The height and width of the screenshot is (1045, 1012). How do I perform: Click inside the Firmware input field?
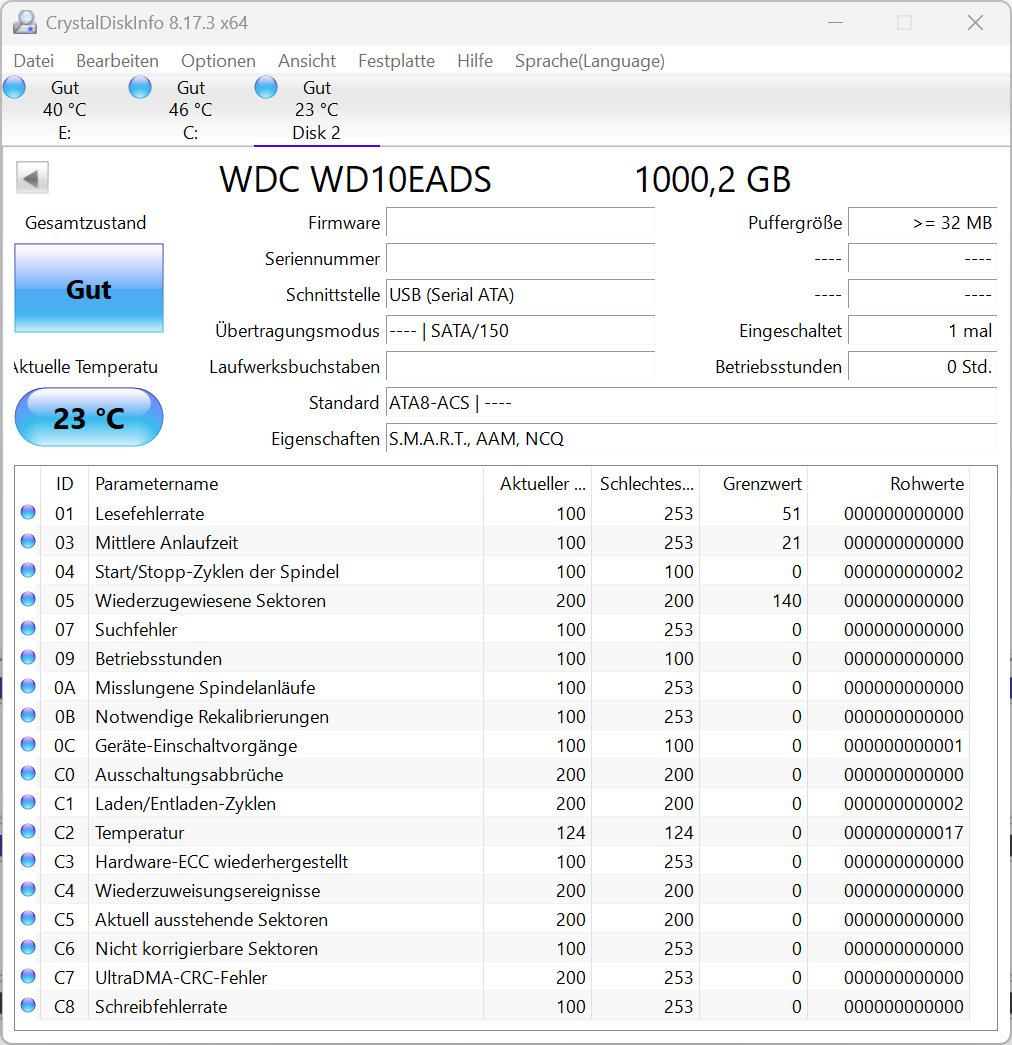pyautogui.click(x=520, y=222)
